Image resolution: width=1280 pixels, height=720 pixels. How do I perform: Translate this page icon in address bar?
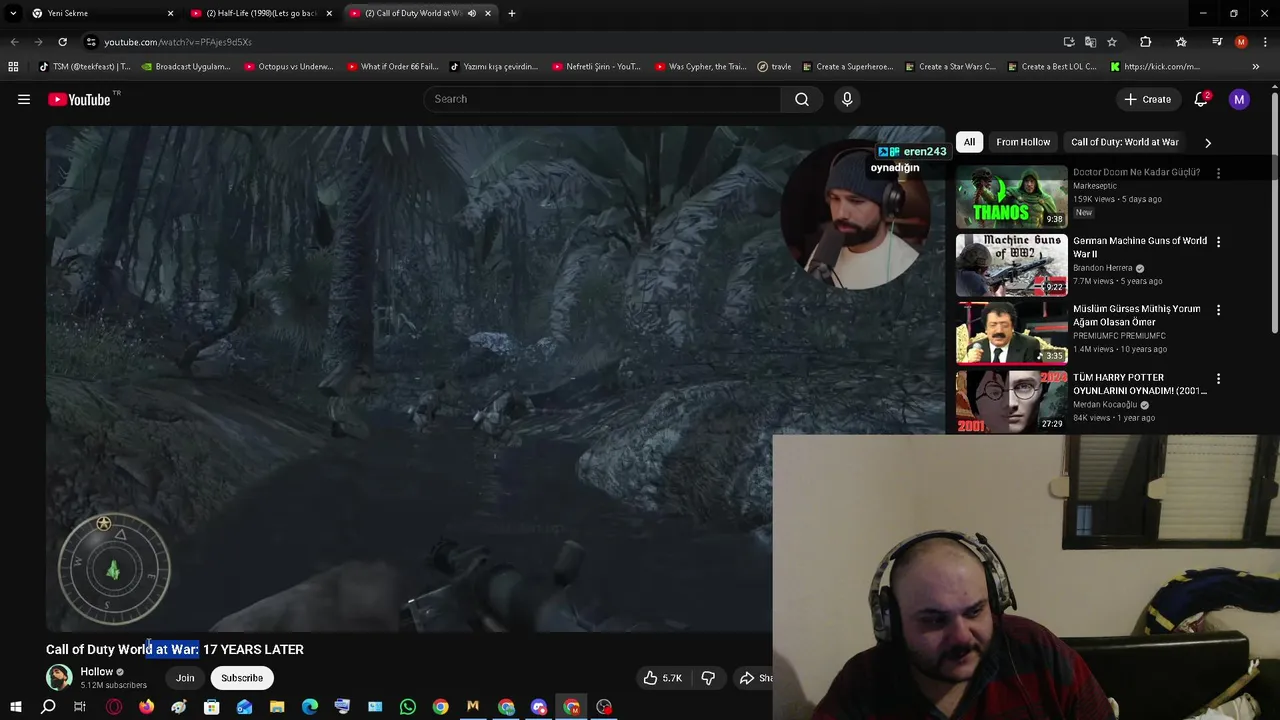(1090, 42)
